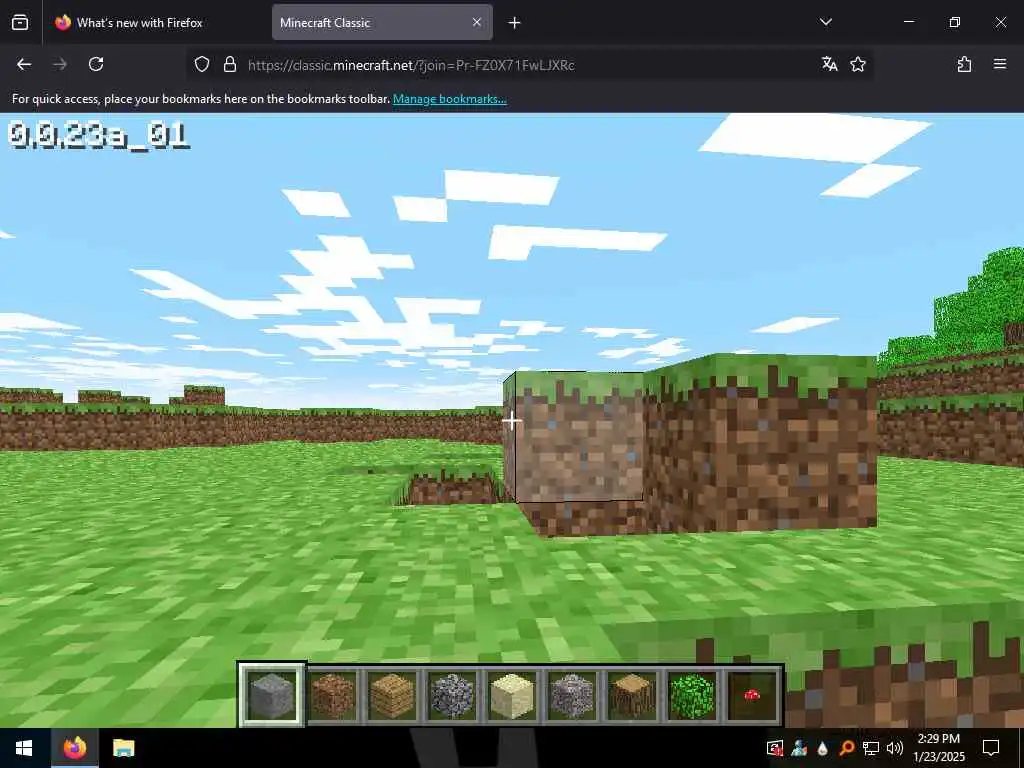Viewport: 1024px width, 768px height.
Task: Select the dirt block in hotbar
Action: (332, 695)
